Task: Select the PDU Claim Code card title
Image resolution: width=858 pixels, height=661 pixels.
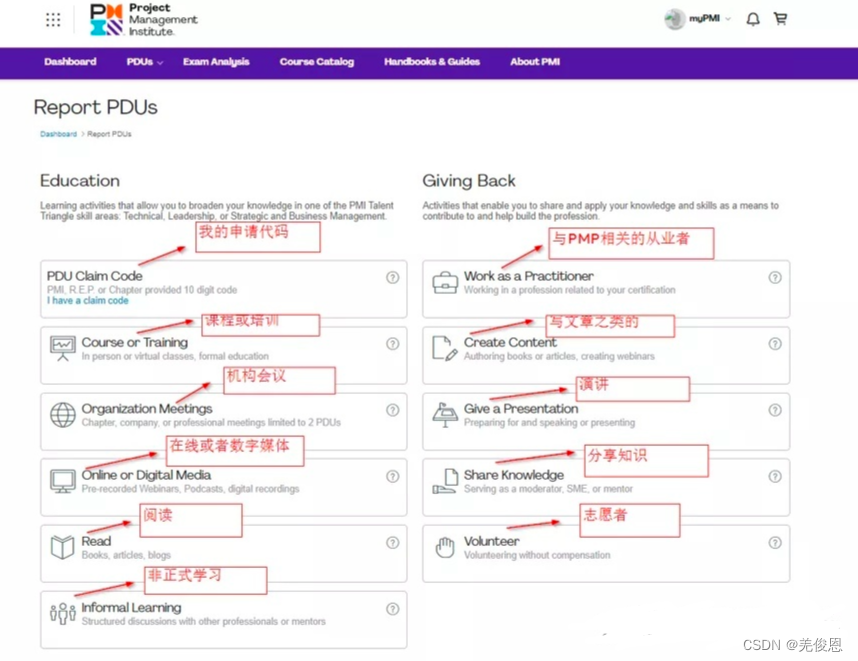Action: (94, 276)
